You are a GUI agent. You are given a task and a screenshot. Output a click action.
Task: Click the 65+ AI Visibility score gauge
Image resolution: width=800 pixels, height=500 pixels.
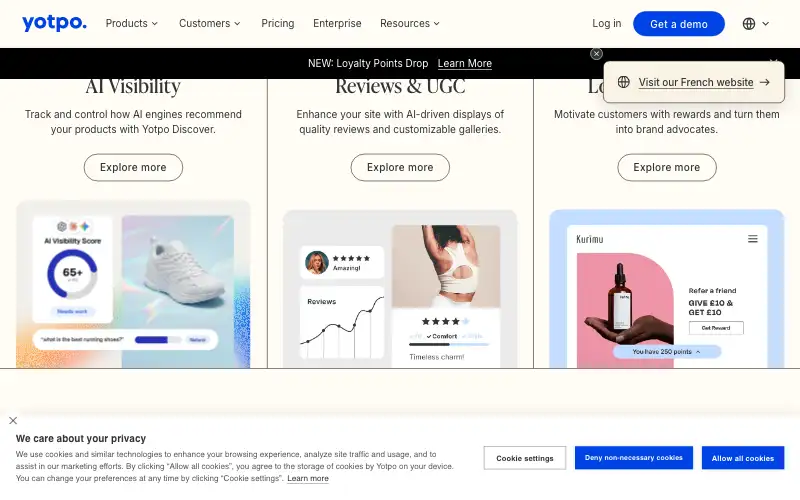pos(72,274)
